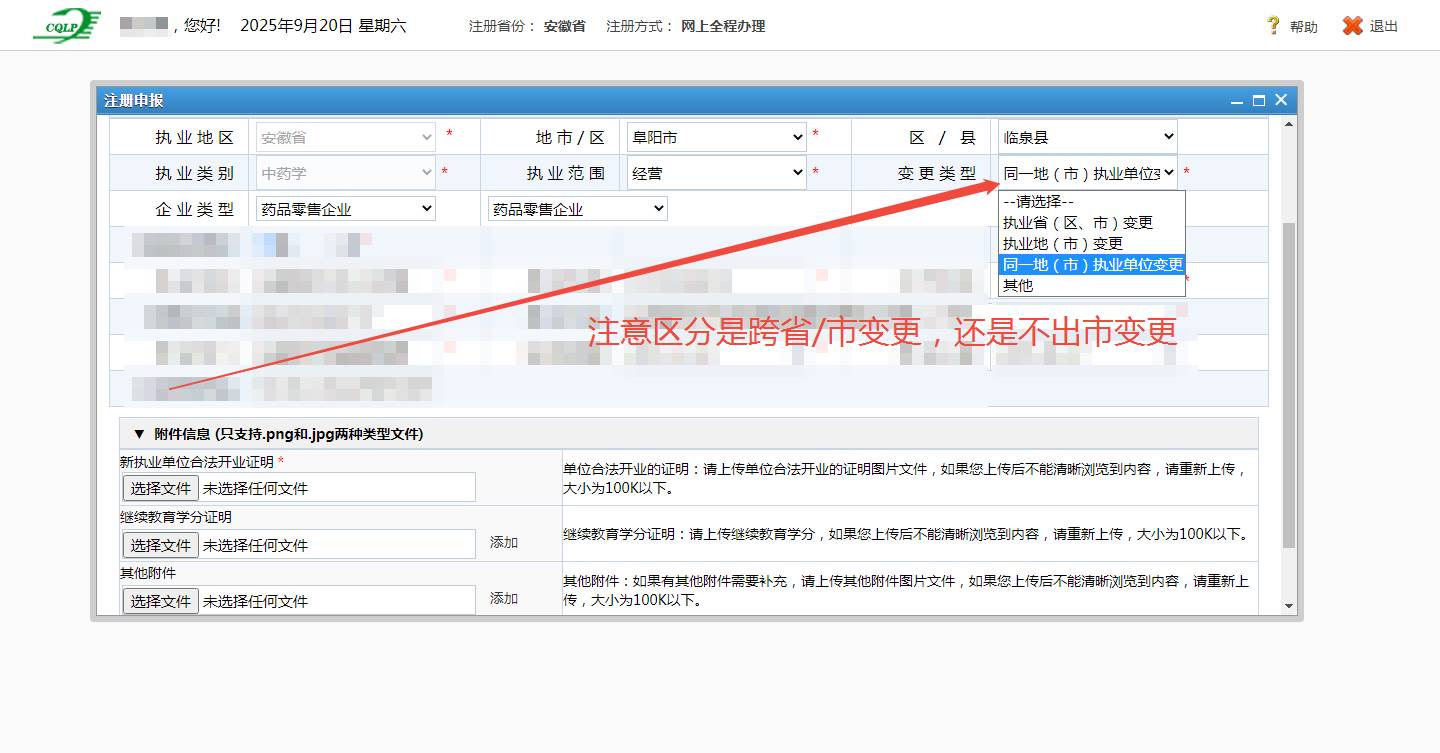Screen dimensions: 1440x753
Task: Click the date 2025年9月20日 星期六
Action: pos(323,26)
